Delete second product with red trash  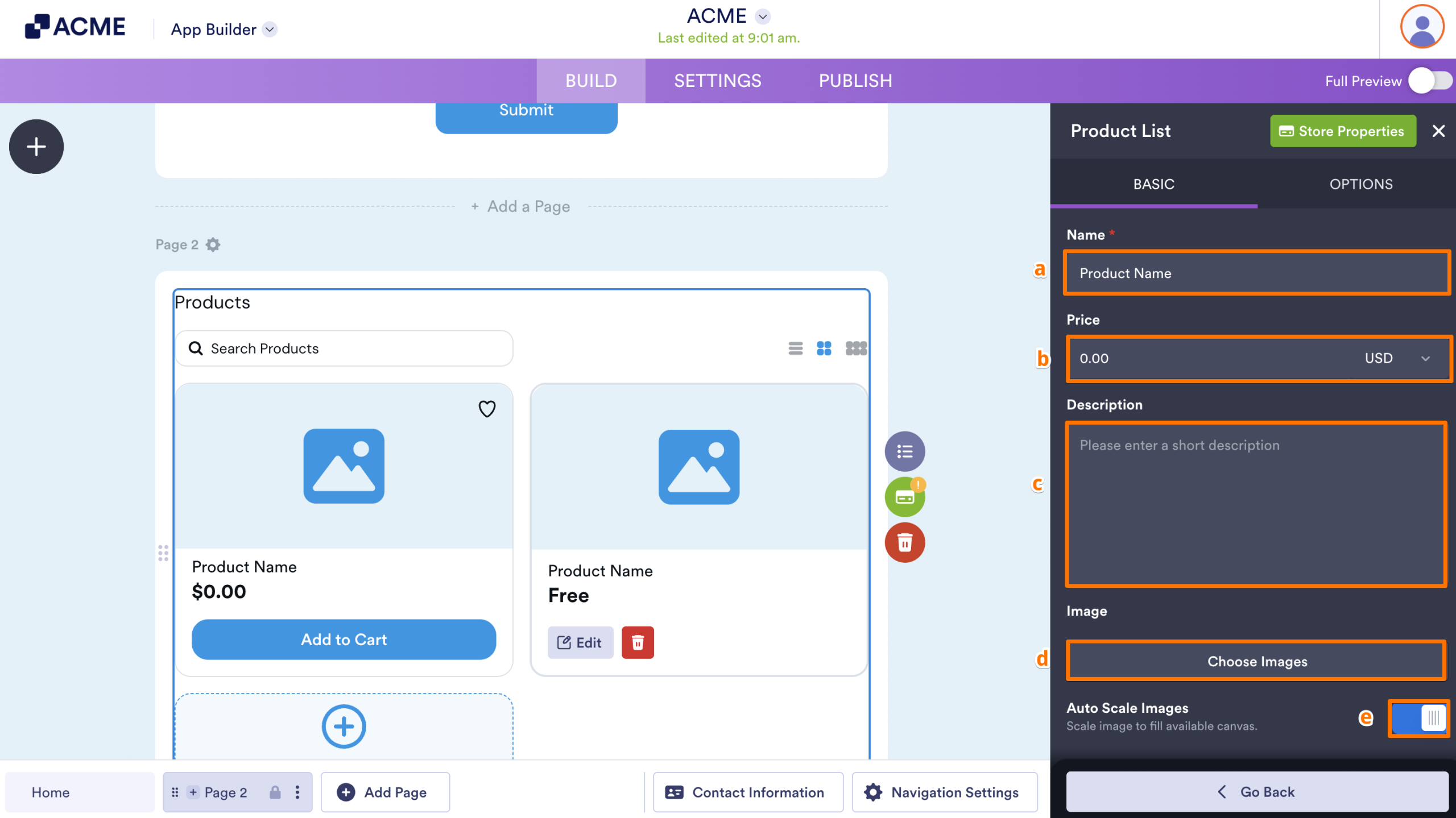pos(638,642)
